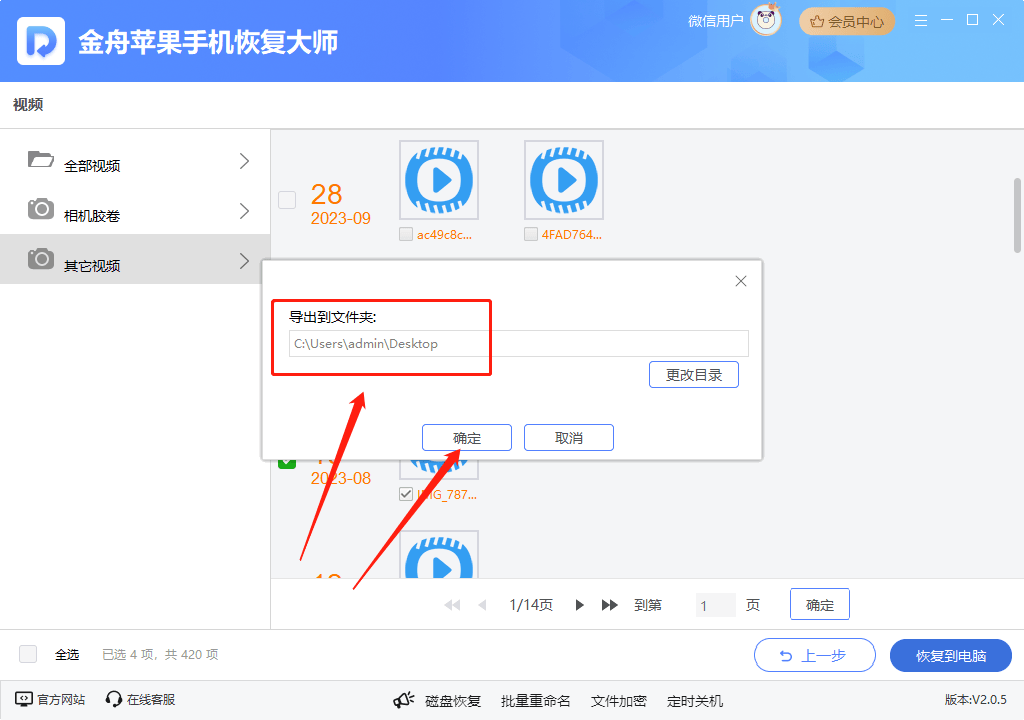Open the hamburger menu in the title bar
The height and width of the screenshot is (720, 1024).
(920, 18)
